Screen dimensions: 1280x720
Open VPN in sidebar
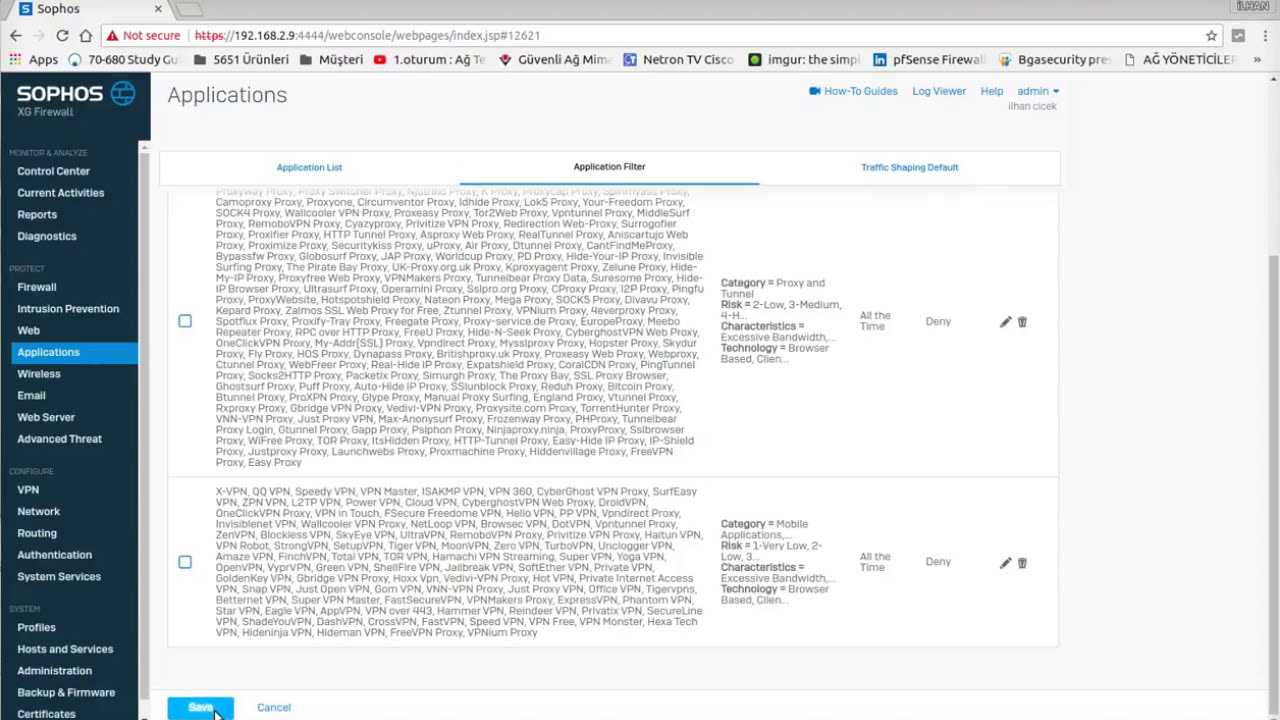[28, 490]
